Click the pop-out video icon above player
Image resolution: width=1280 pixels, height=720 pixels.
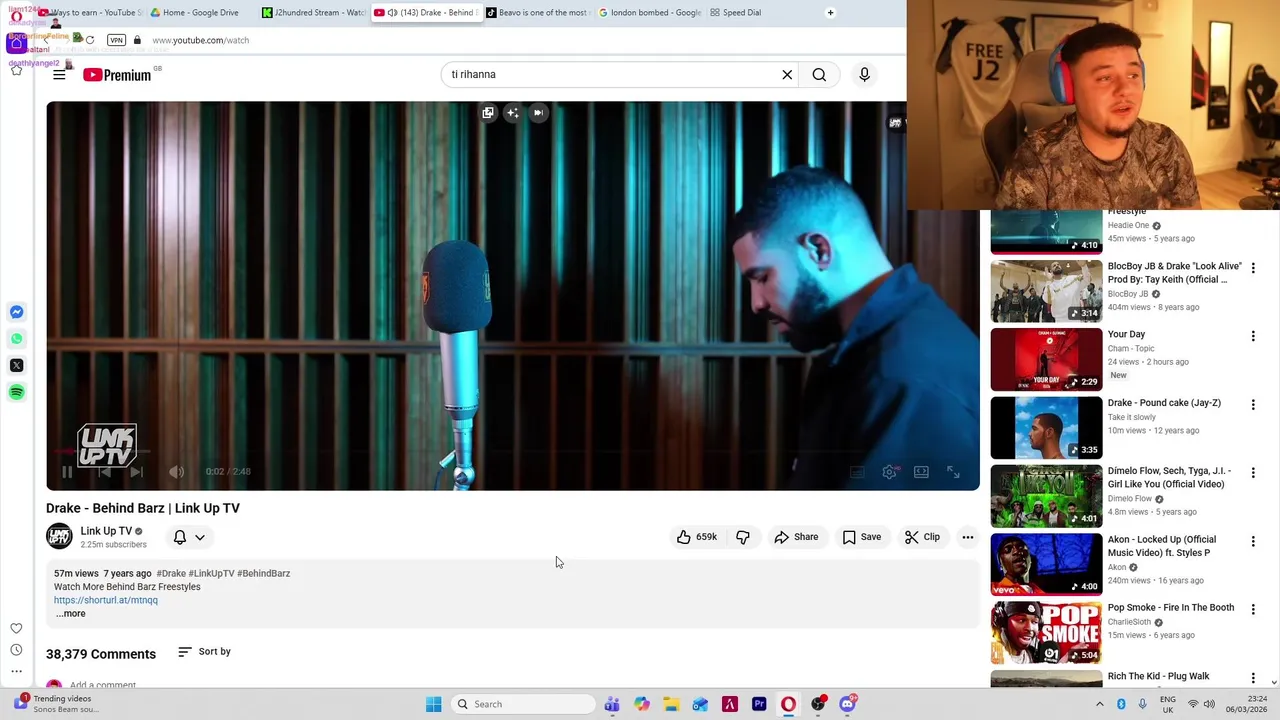[488, 113]
